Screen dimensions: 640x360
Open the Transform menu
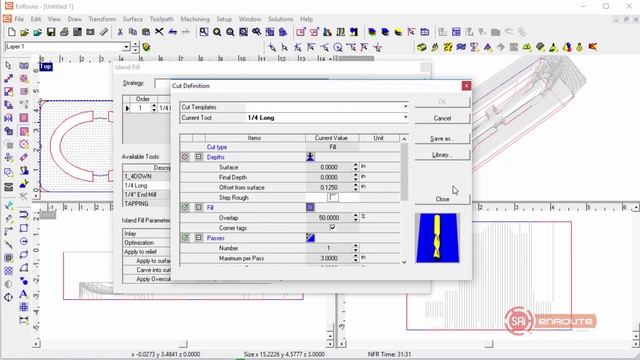102,19
